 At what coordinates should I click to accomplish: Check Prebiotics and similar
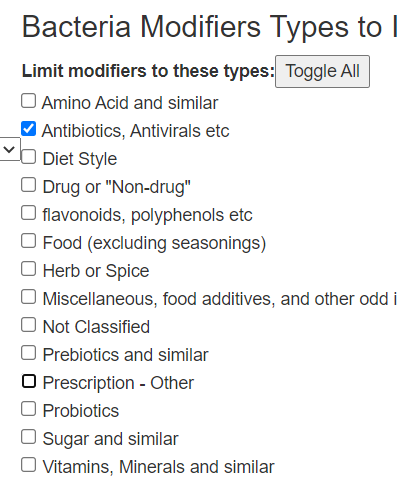coord(29,353)
